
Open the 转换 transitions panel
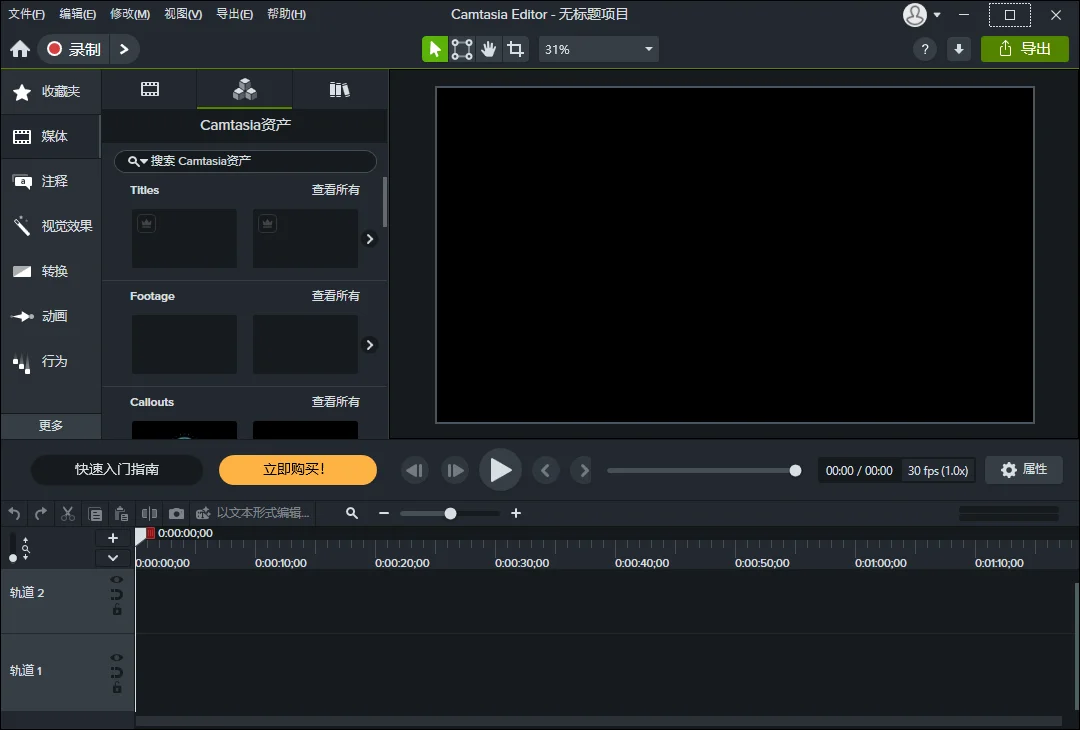coord(51,271)
